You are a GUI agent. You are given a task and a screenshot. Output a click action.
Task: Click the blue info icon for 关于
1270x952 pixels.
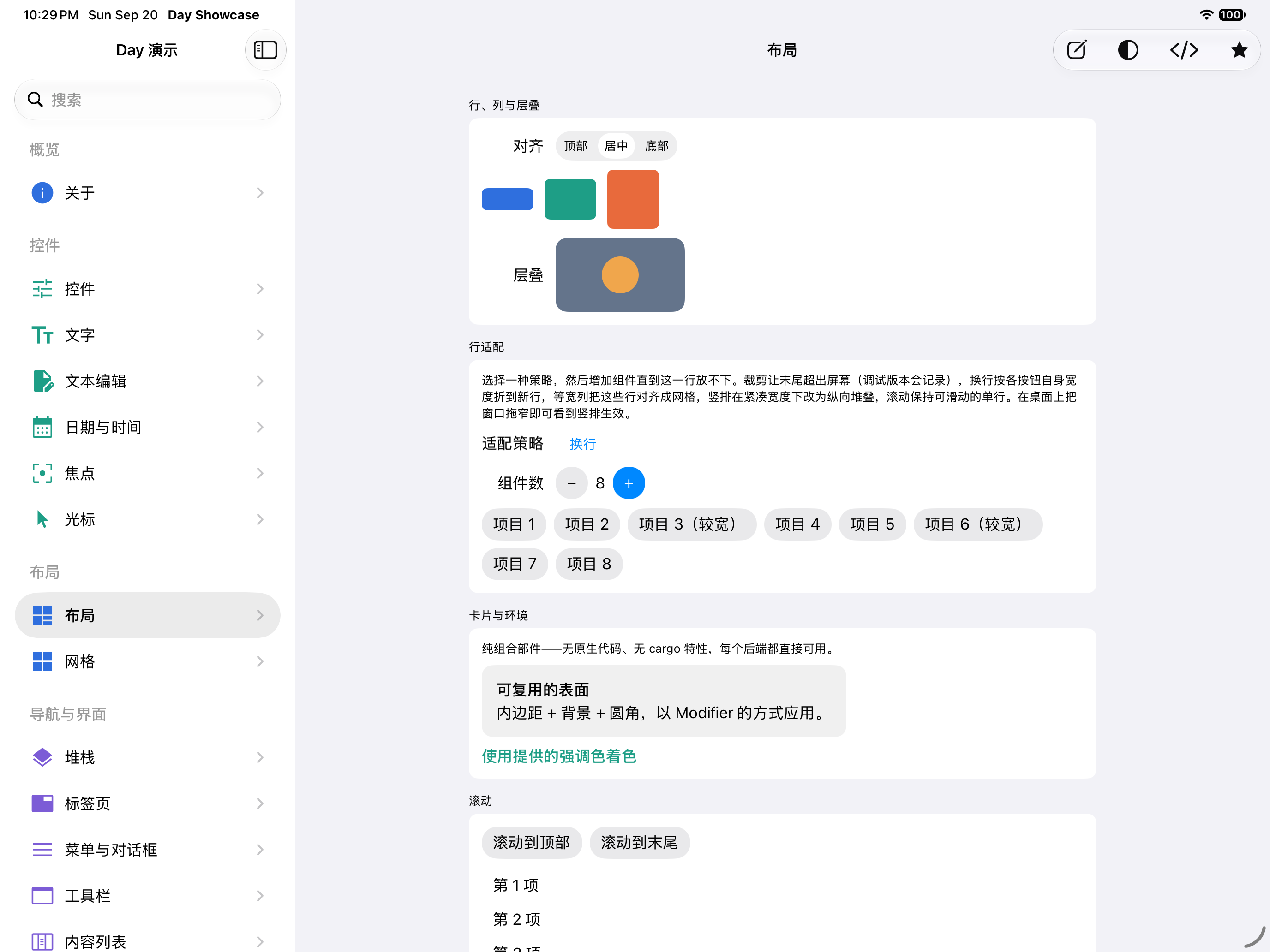coord(42,193)
